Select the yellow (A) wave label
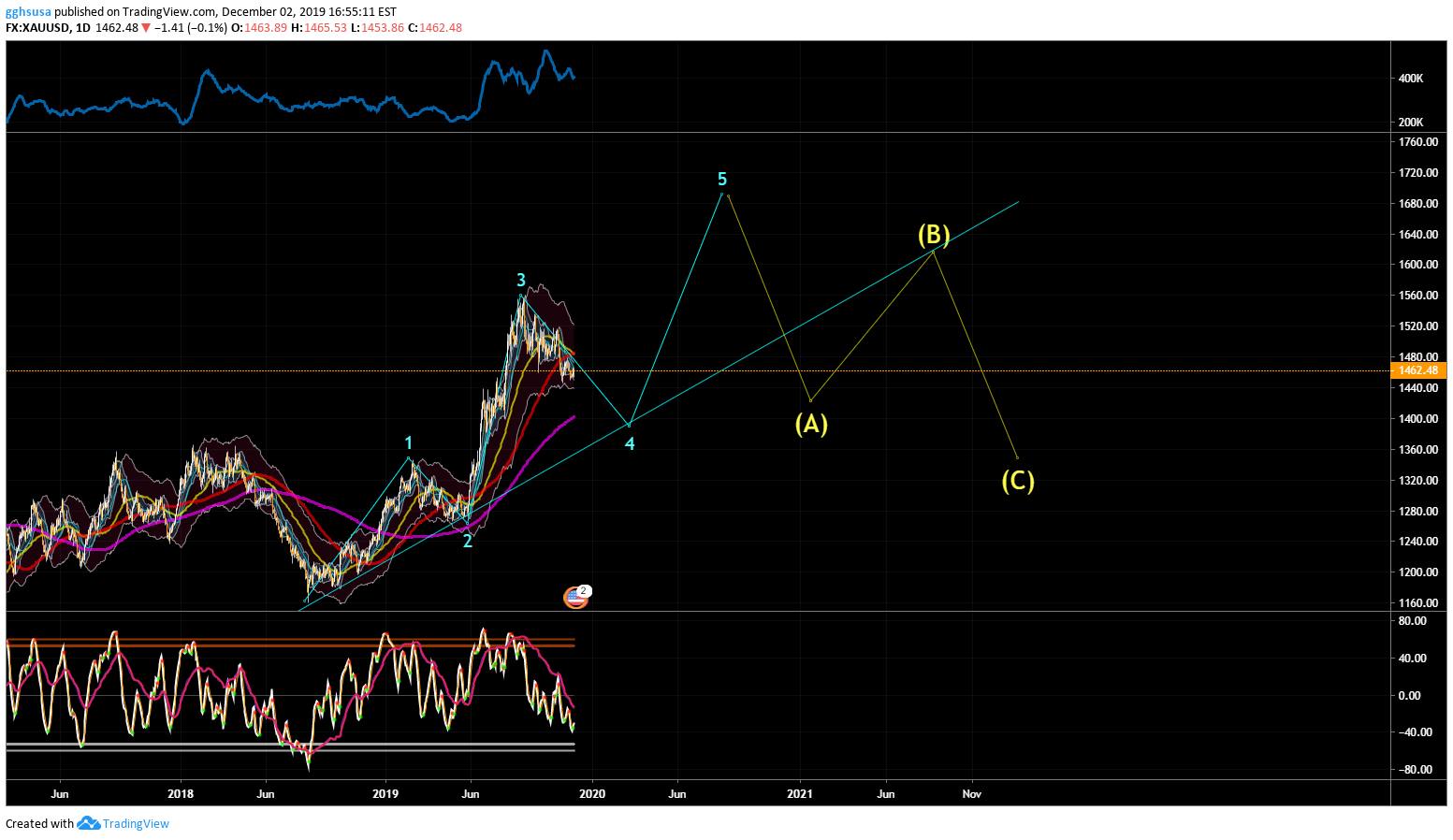 click(x=811, y=424)
